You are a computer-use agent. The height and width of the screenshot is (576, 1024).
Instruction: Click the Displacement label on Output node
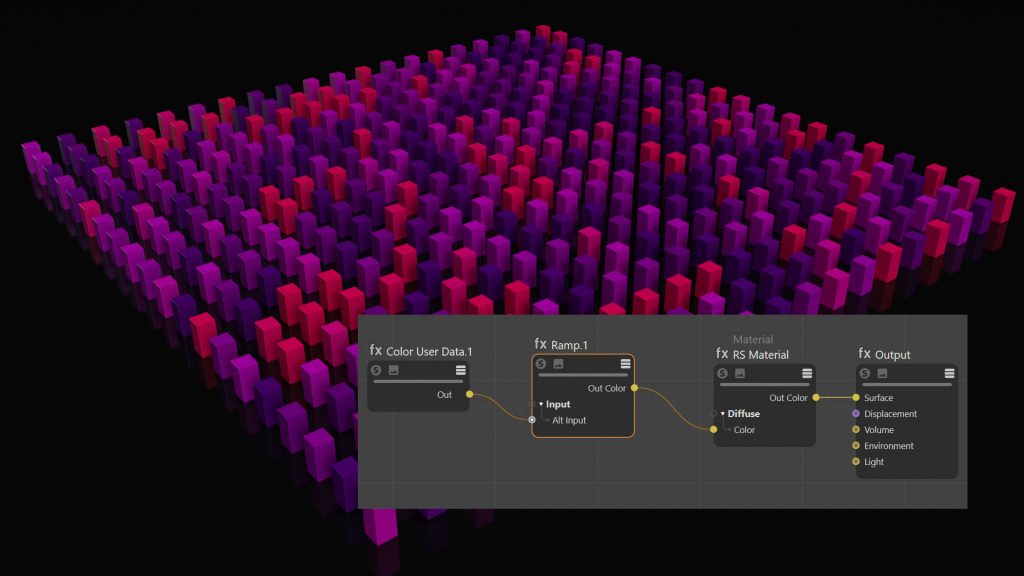click(x=890, y=413)
